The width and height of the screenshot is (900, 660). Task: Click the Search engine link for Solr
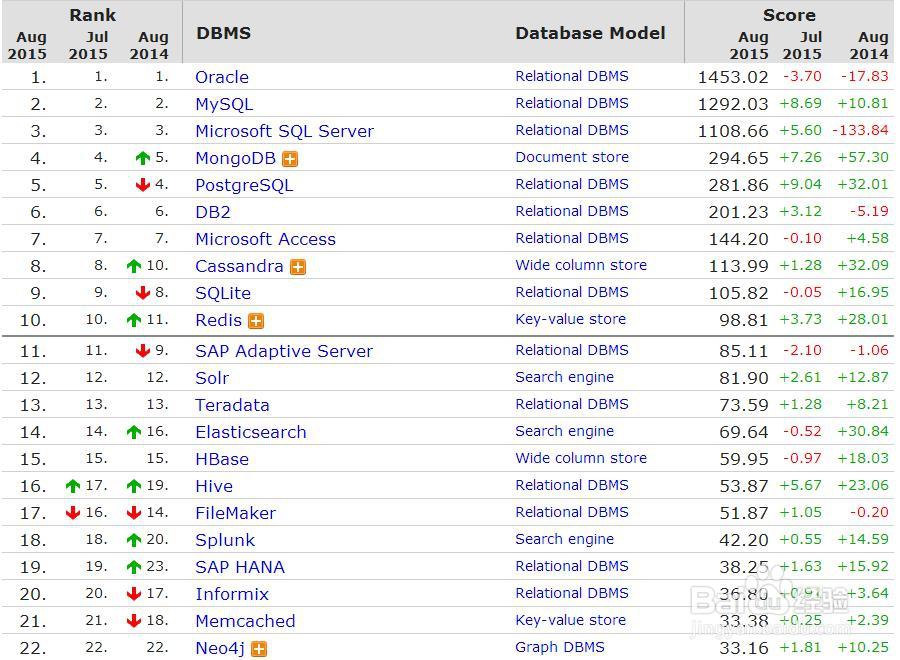(x=565, y=377)
